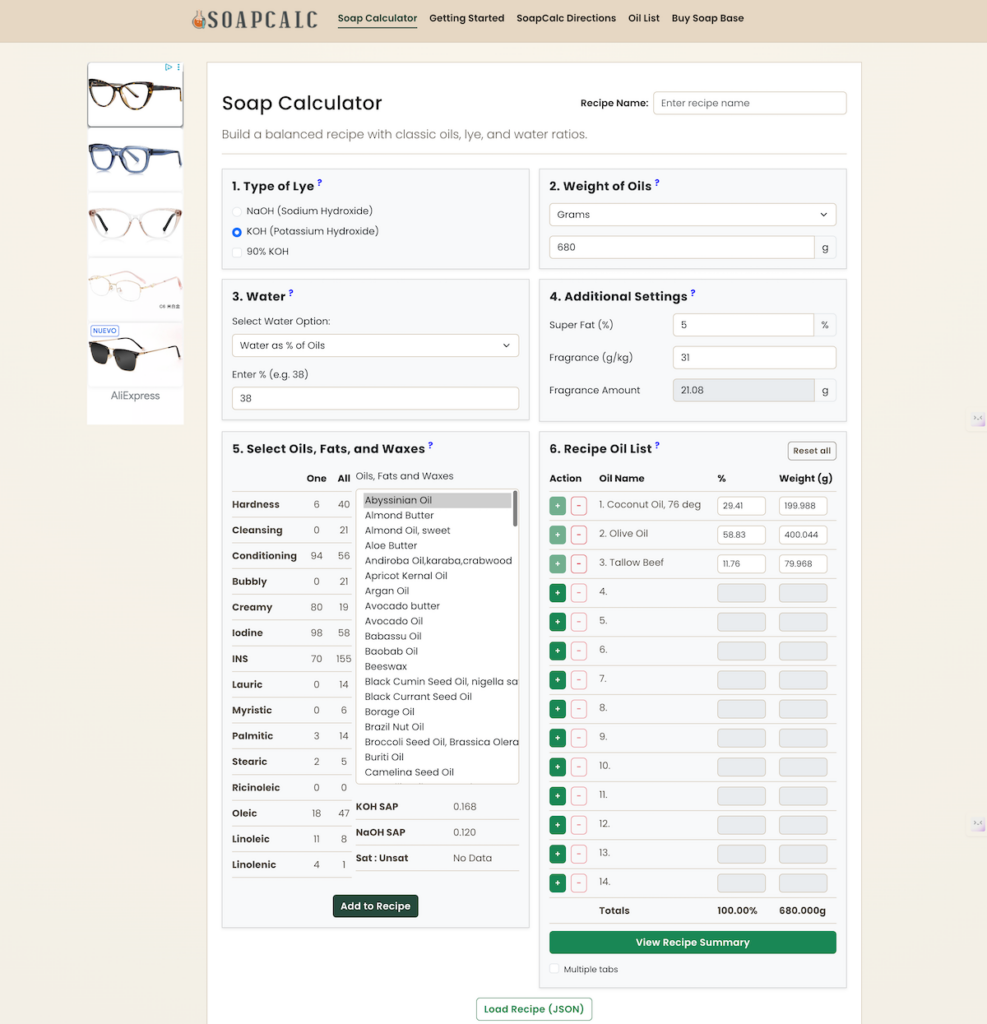Image resolution: width=987 pixels, height=1024 pixels.
Task: Switch to the Getting Started page
Action: pos(466,17)
